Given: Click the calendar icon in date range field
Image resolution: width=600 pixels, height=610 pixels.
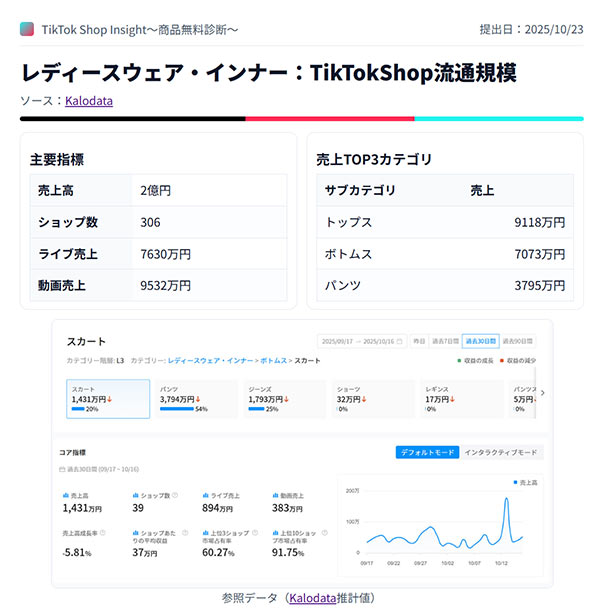Looking at the screenshot, I should (x=400, y=341).
